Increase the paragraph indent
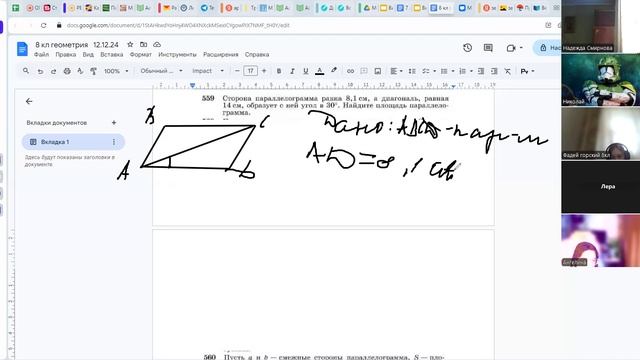 click(x=494, y=71)
